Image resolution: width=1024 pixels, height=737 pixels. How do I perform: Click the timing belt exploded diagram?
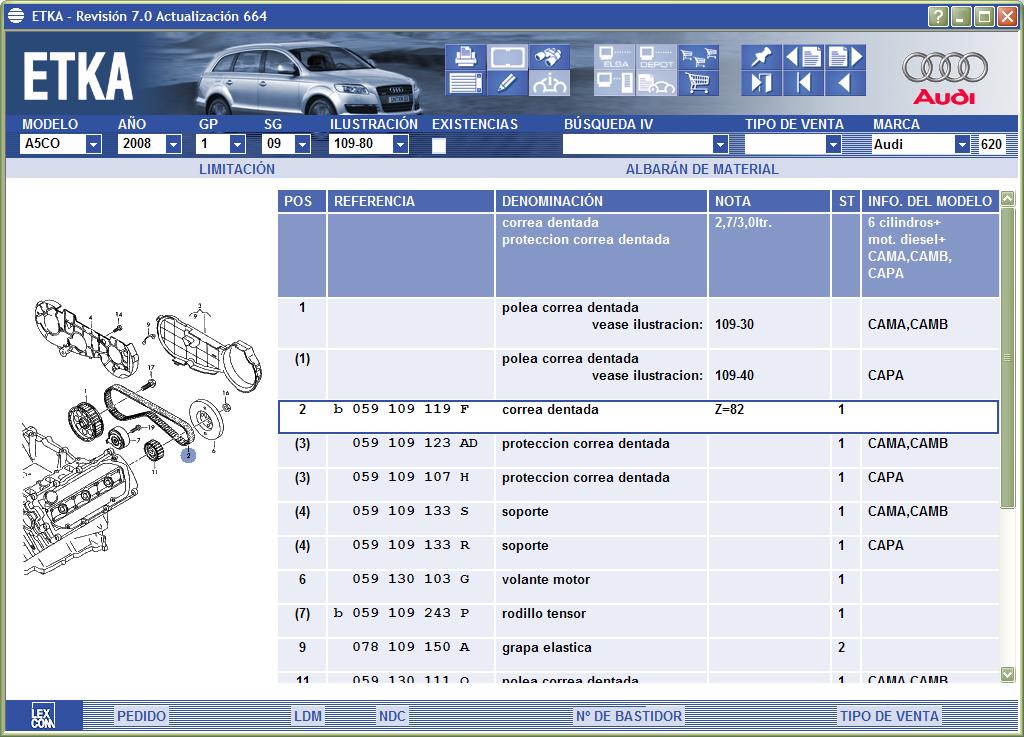(140, 437)
